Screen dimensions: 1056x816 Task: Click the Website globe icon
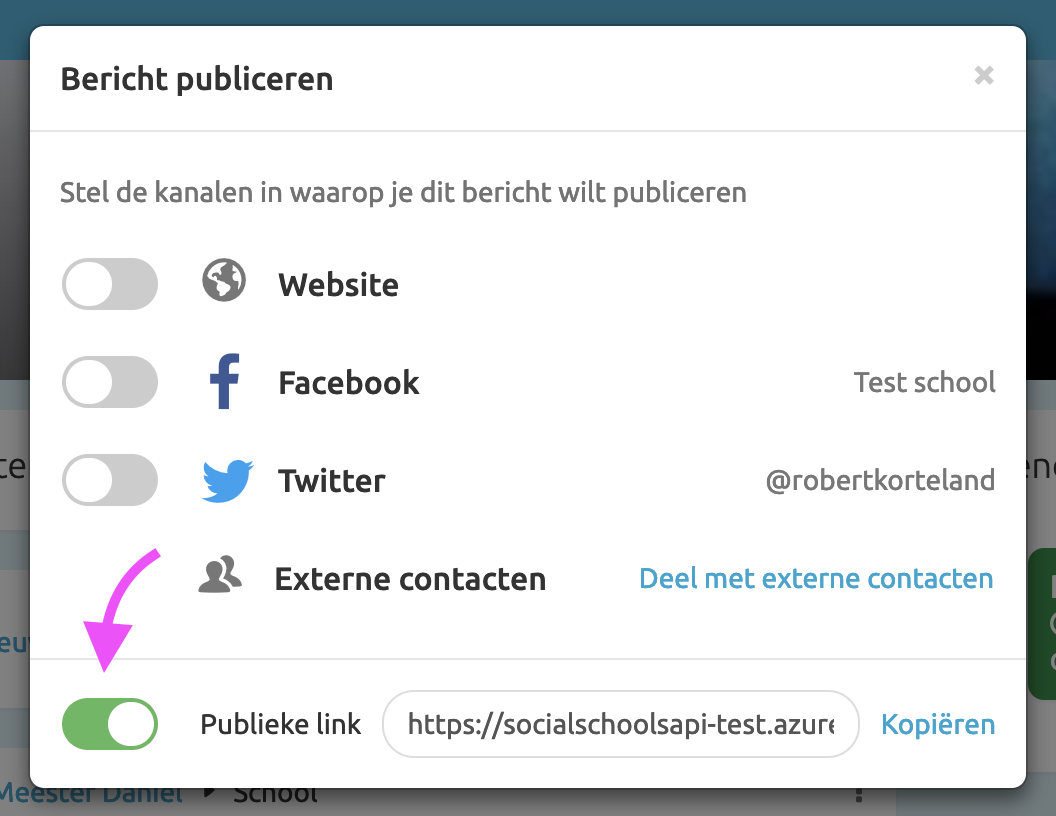pyautogui.click(x=222, y=283)
